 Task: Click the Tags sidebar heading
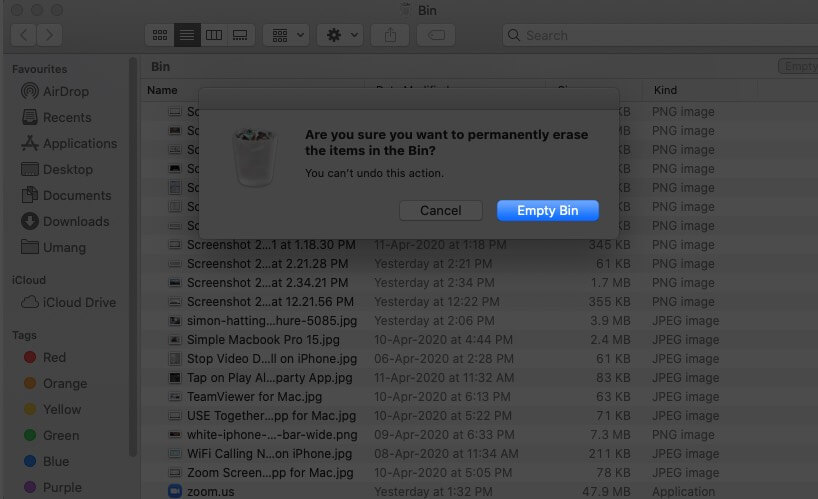pyautogui.click(x=24, y=335)
